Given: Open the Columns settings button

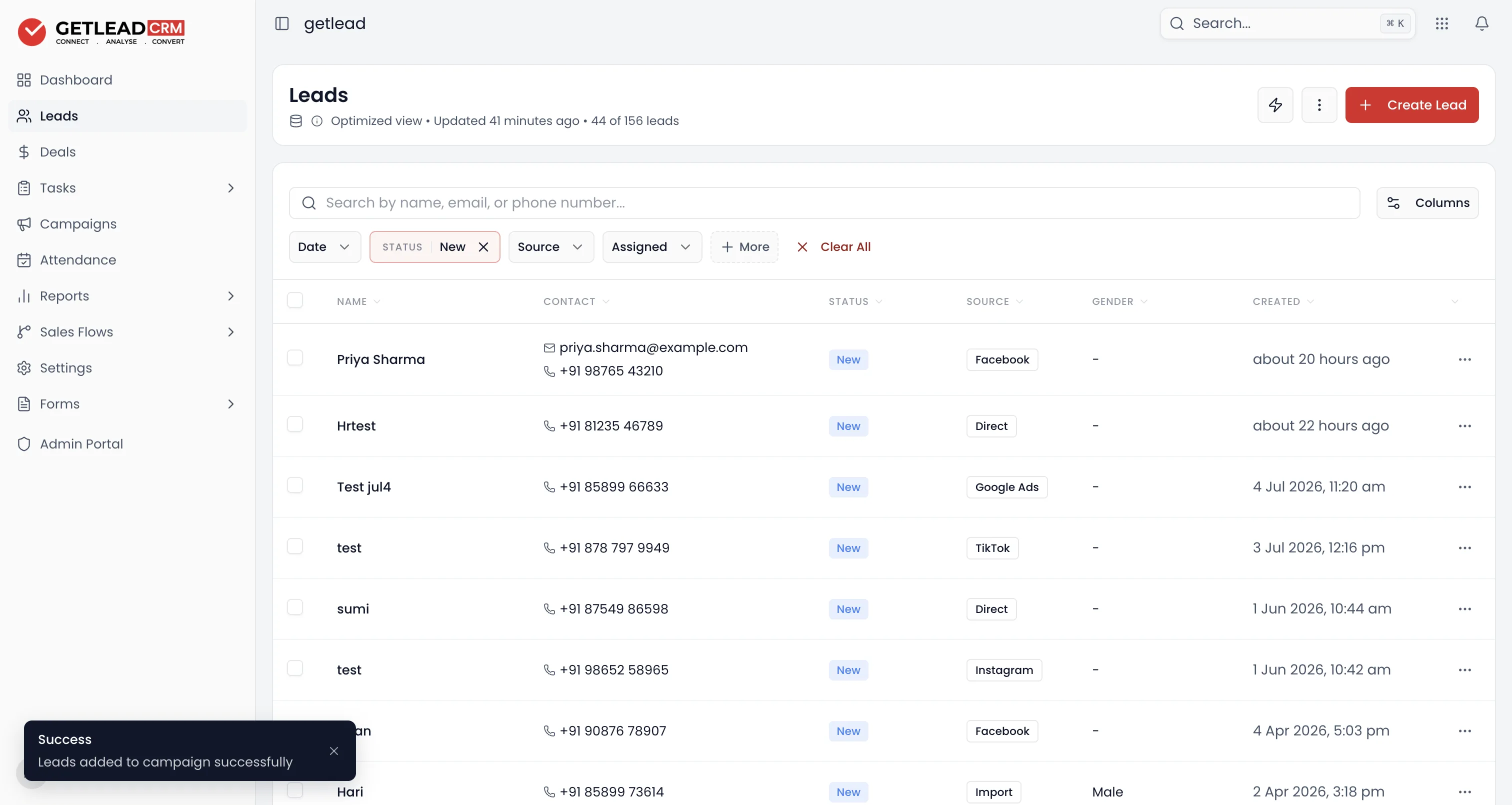Looking at the screenshot, I should (x=1427, y=203).
